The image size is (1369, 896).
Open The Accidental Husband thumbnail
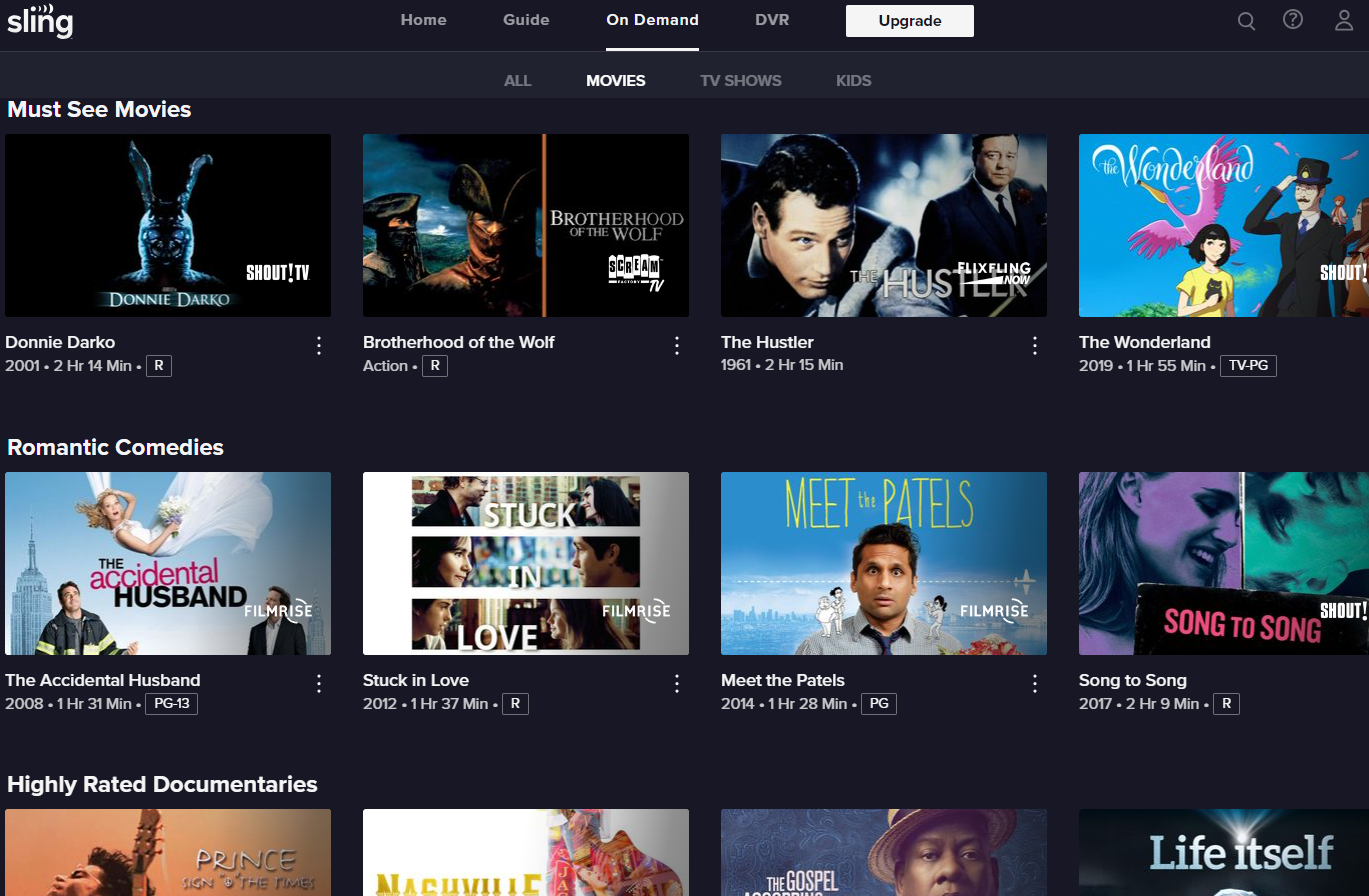[168, 564]
